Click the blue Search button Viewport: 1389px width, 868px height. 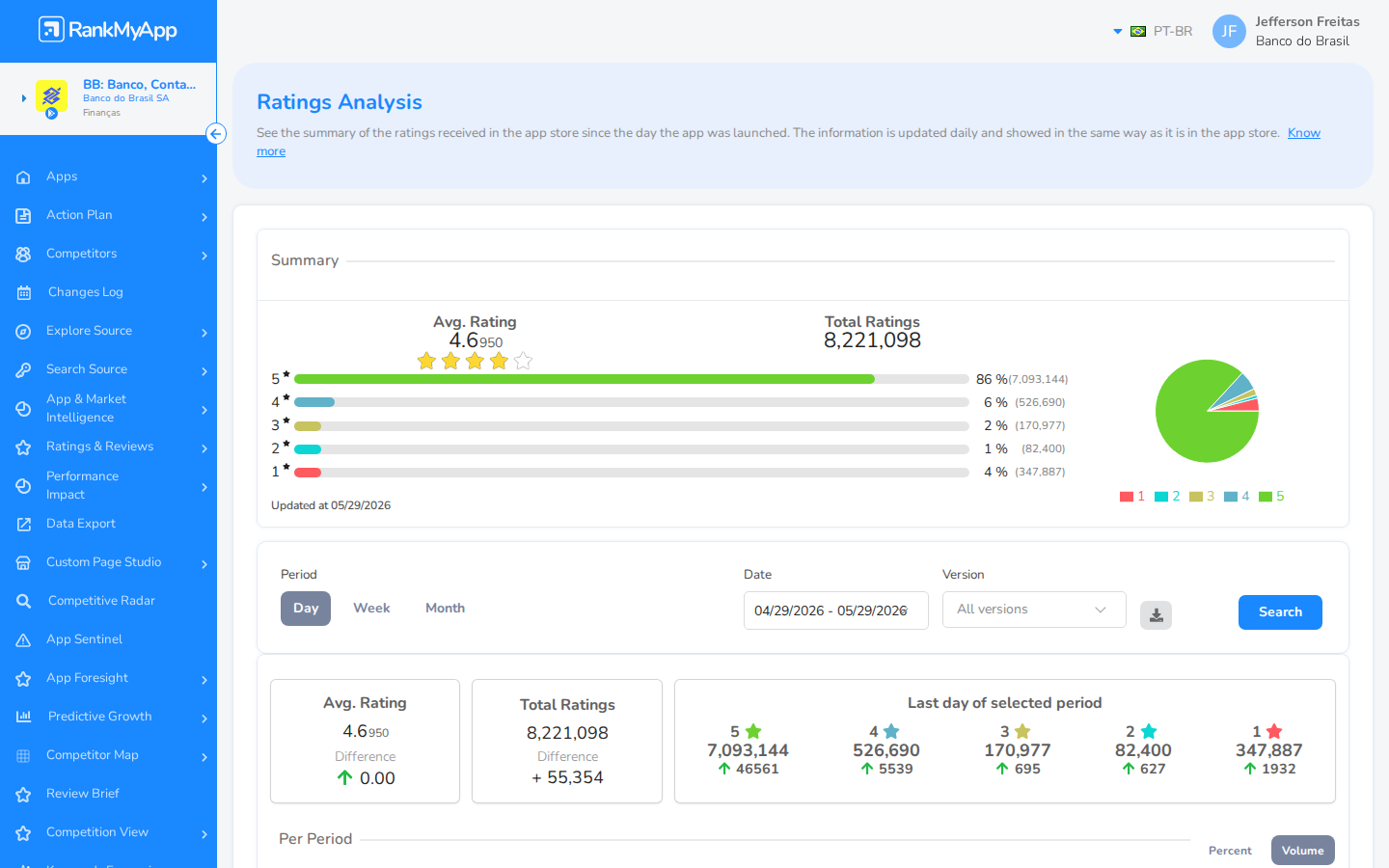pos(1280,612)
